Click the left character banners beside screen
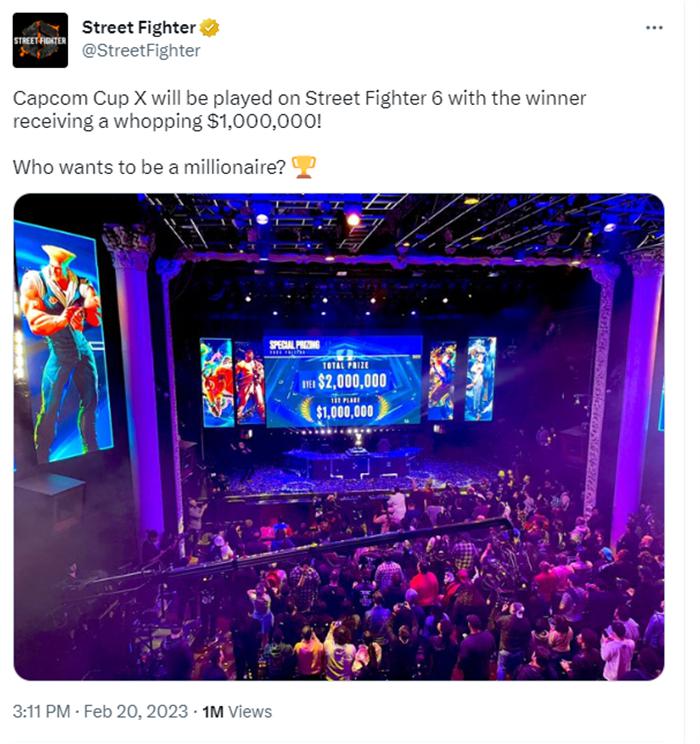700x744 pixels. [x=233, y=382]
